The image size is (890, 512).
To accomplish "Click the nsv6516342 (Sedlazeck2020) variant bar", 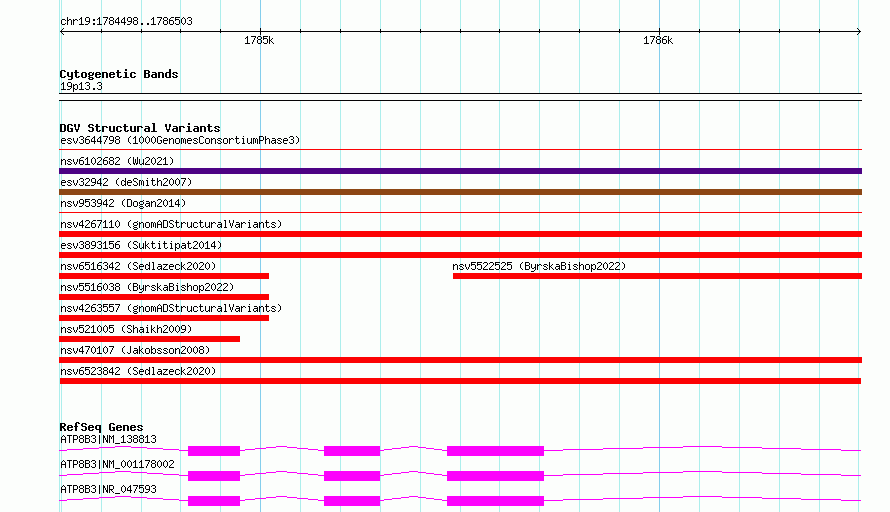I will tap(164, 276).
